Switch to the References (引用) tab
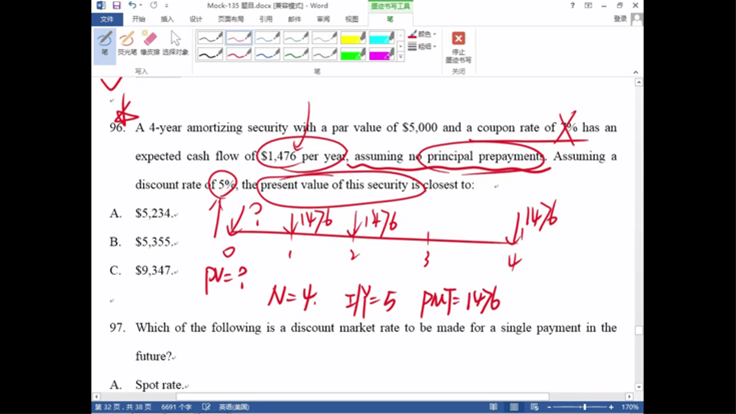 coord(266,19)
